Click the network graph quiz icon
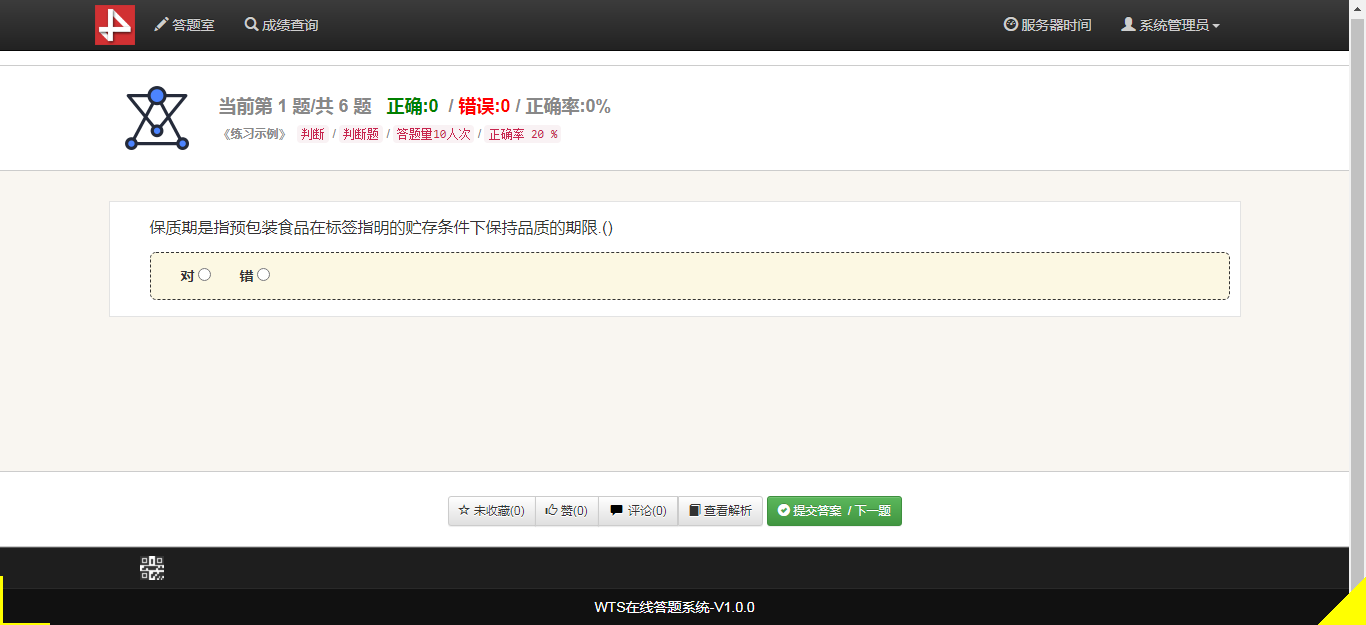1366x625 pixels. click(x=157, y=119)
